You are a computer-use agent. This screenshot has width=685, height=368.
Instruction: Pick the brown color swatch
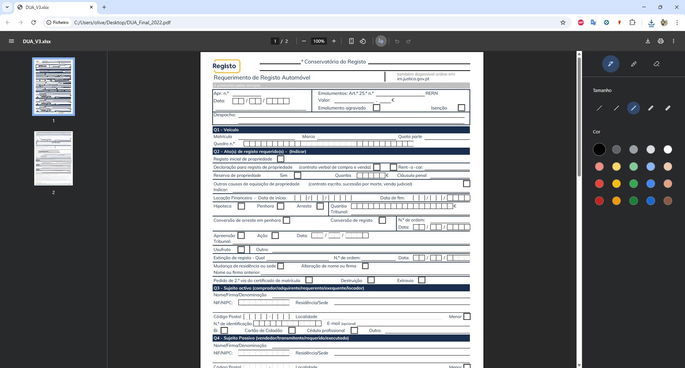click(668, 201)
